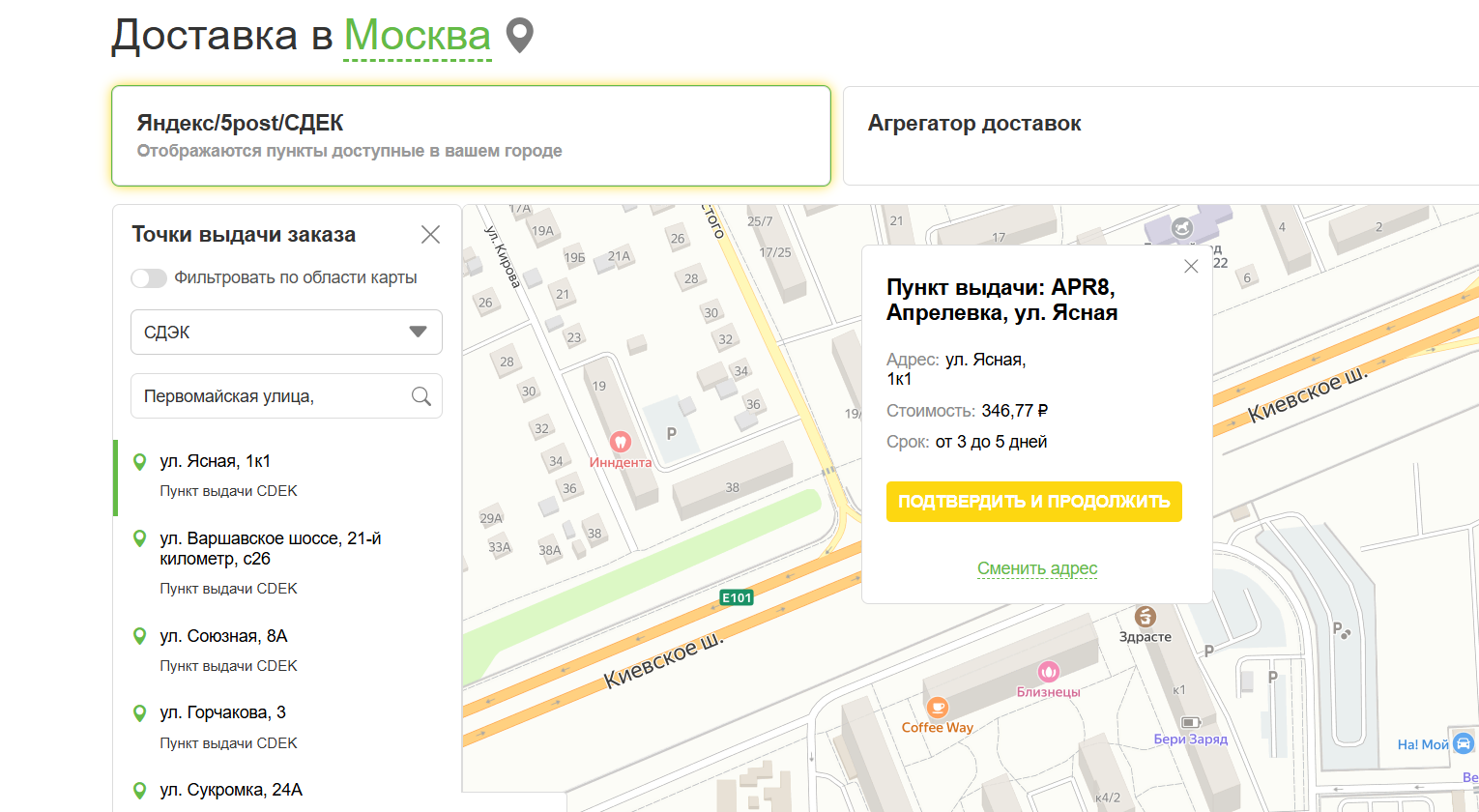Click the Бери Заряд battery map icon
The width and height of the screenshot is (1479, 812).
(1191, 722)
